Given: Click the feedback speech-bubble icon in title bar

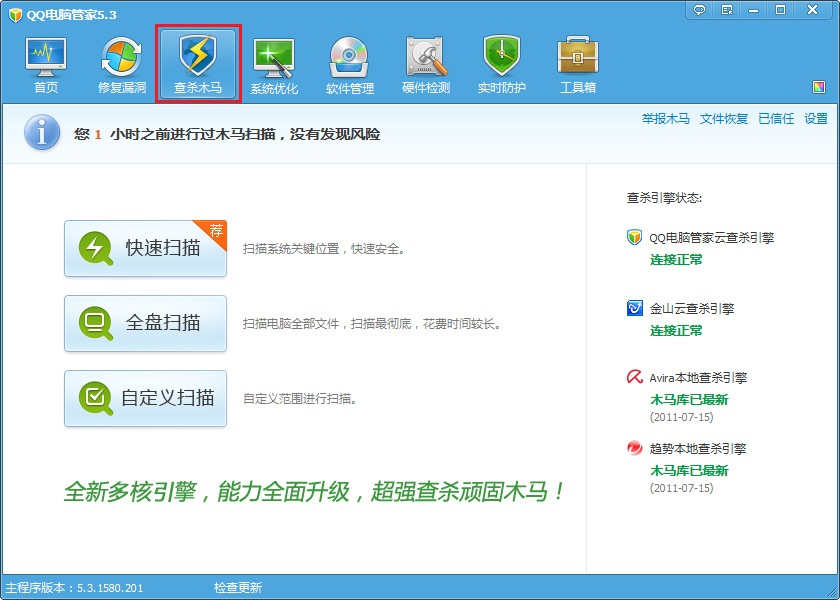Looking at the screenshot, I should [x=700, y=9].
